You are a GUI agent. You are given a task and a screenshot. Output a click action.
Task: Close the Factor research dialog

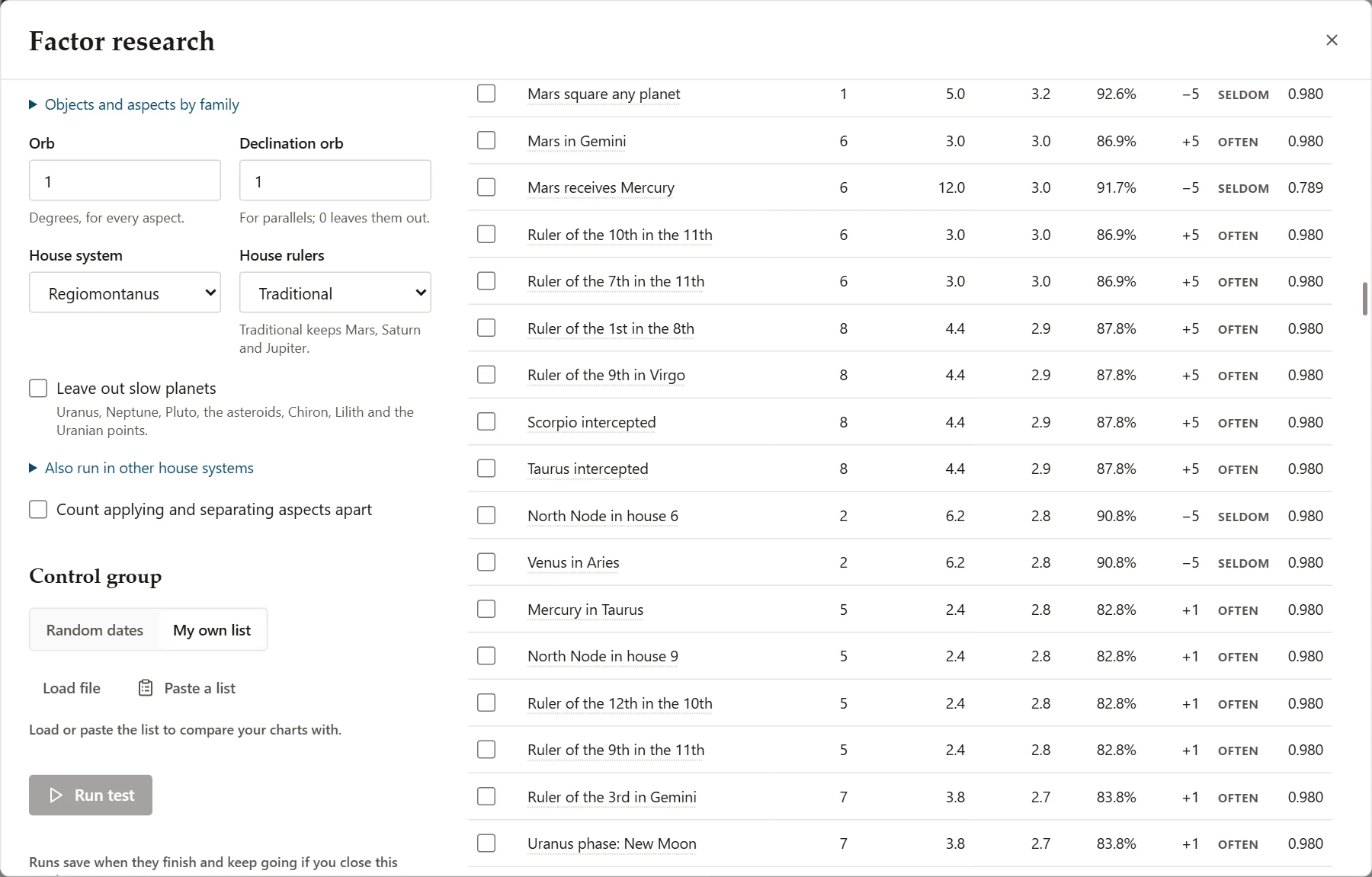(1332, 40)
